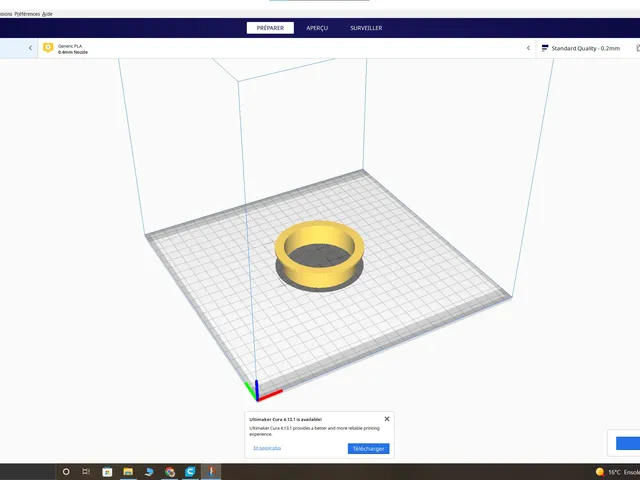Click the '0.4mm Nozzle' label
This screenshot has height=480, width=640.
click(x=73, y=52)
